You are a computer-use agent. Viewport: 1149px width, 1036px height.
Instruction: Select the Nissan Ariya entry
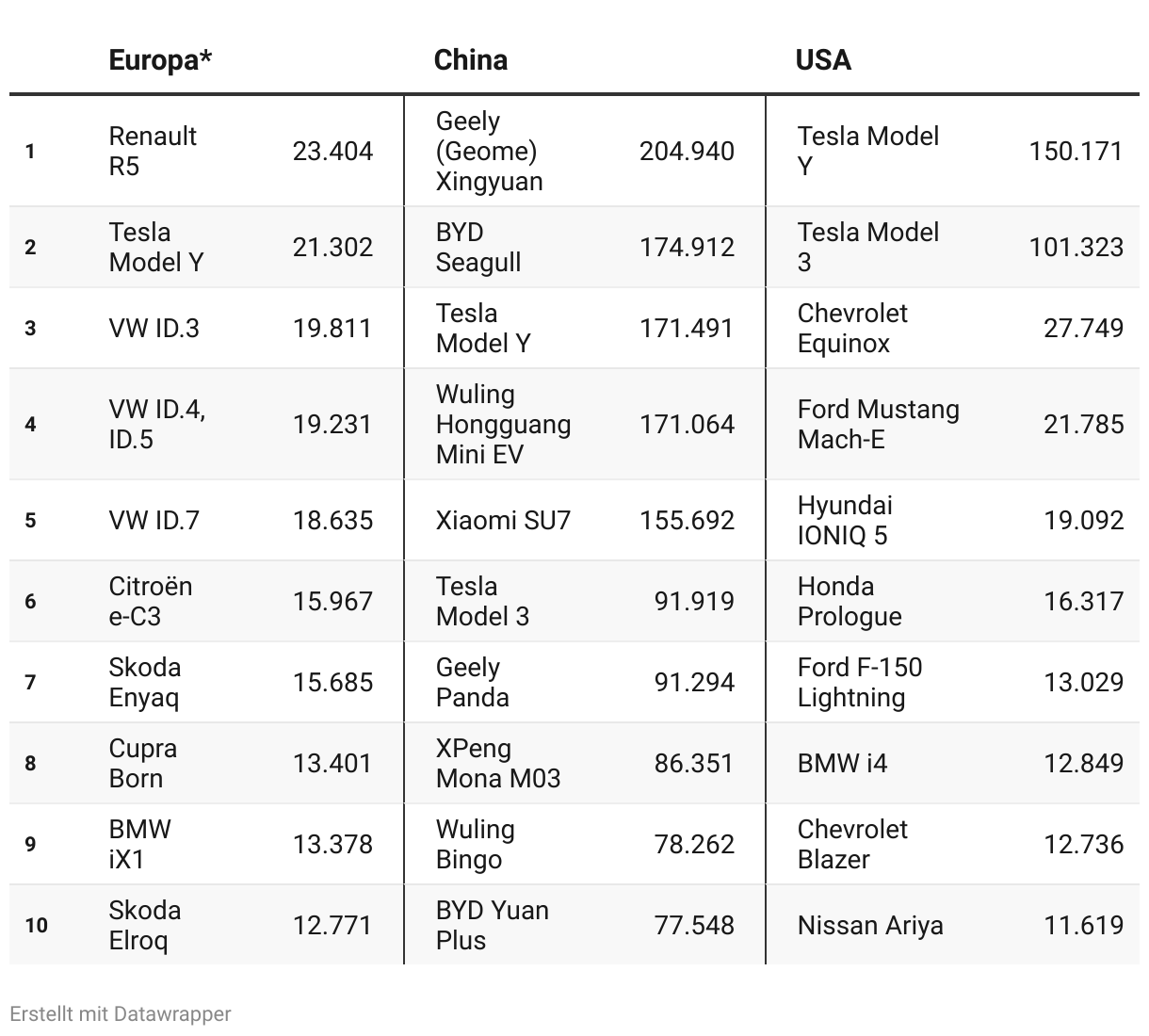(x=870, y=925)
